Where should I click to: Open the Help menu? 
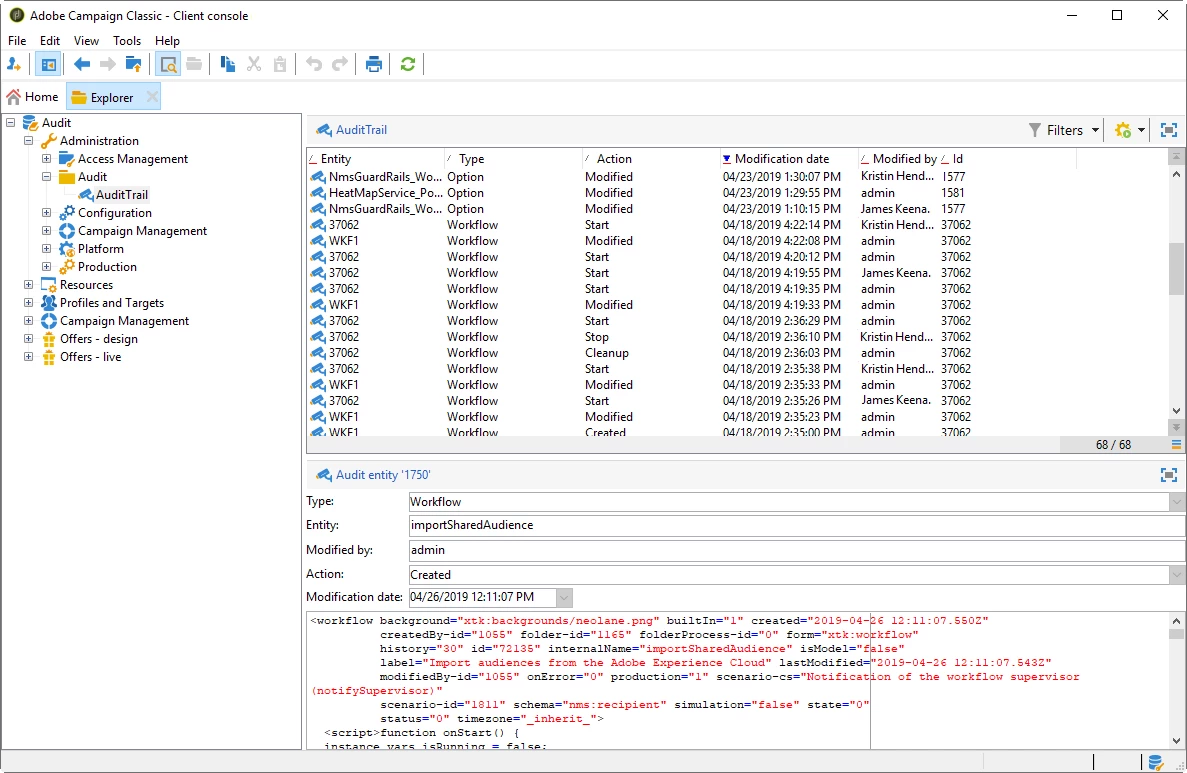167,41
